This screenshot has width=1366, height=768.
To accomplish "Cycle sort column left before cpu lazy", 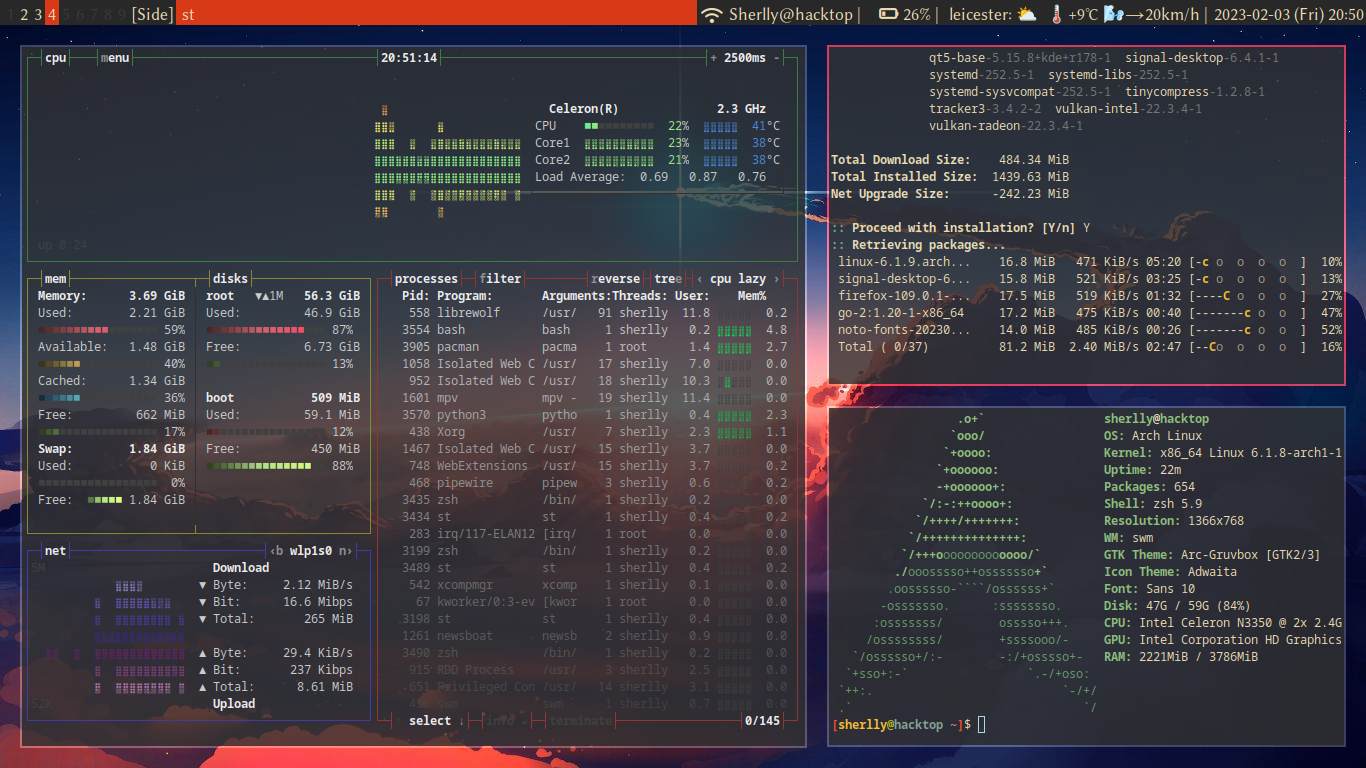I will click(x=699, y=279).
